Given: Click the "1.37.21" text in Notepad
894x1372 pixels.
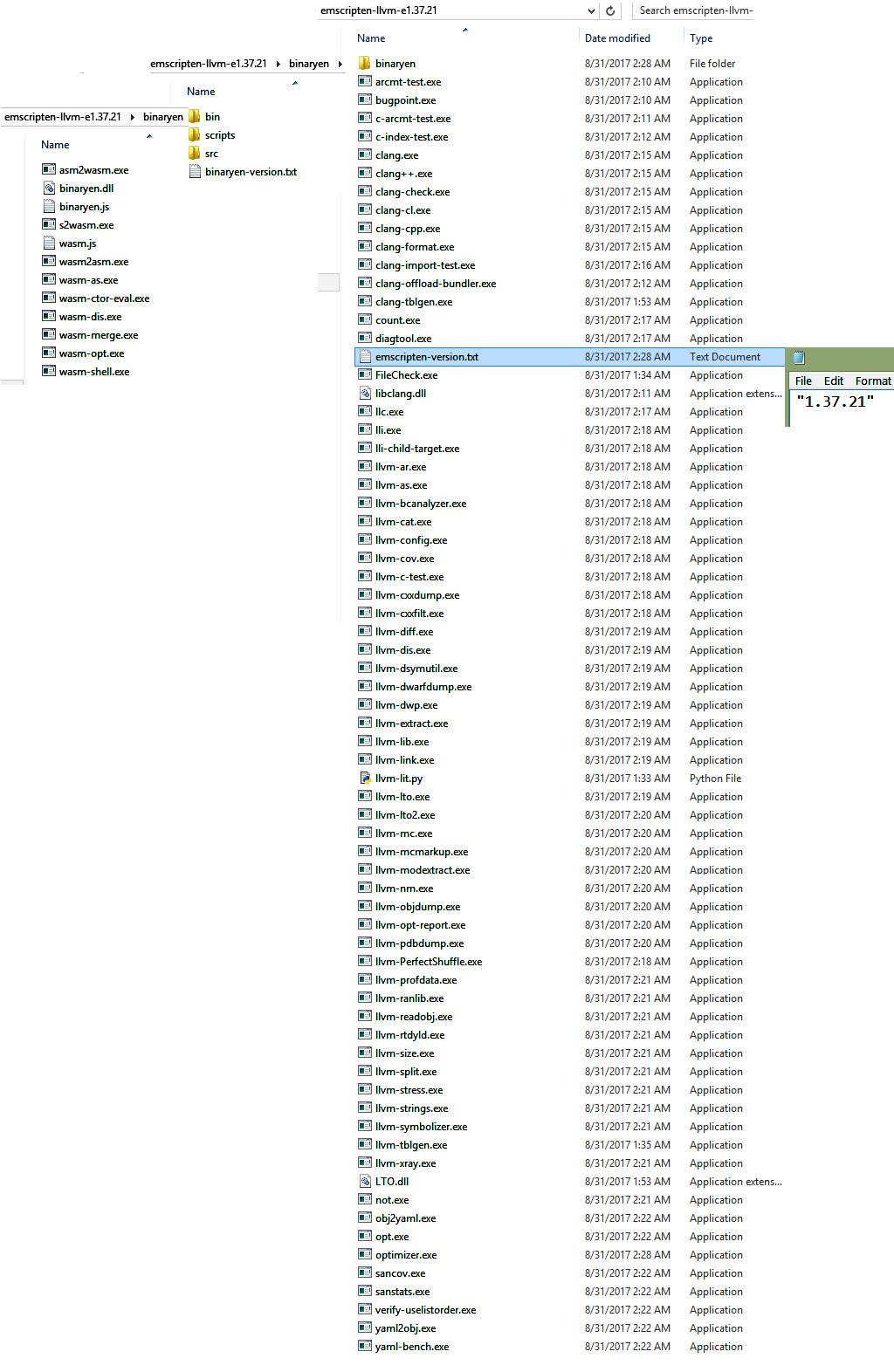Looking at the screenshot, I should tap(835, 401).
